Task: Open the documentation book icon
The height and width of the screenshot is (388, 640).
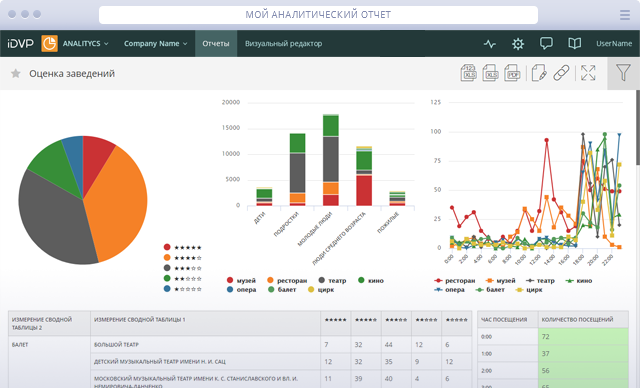Action: coord(575,43)
